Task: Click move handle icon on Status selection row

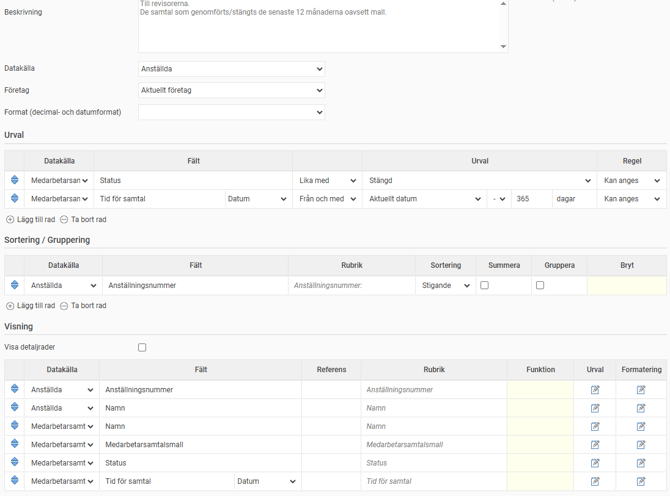Action: coord(15,181)
